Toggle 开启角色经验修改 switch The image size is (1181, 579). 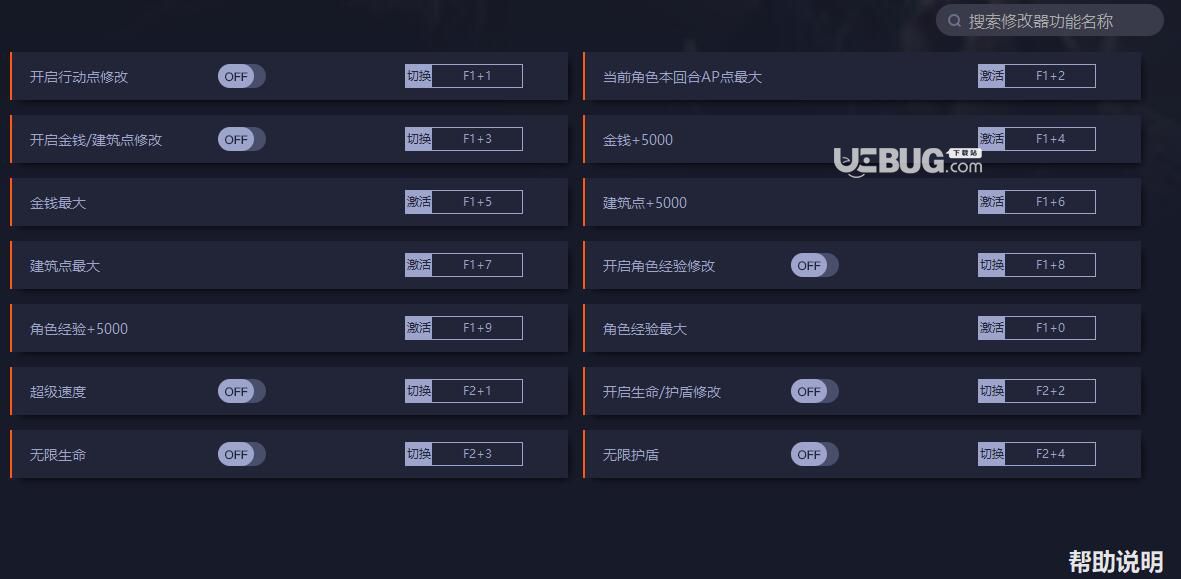click(814, 265)
